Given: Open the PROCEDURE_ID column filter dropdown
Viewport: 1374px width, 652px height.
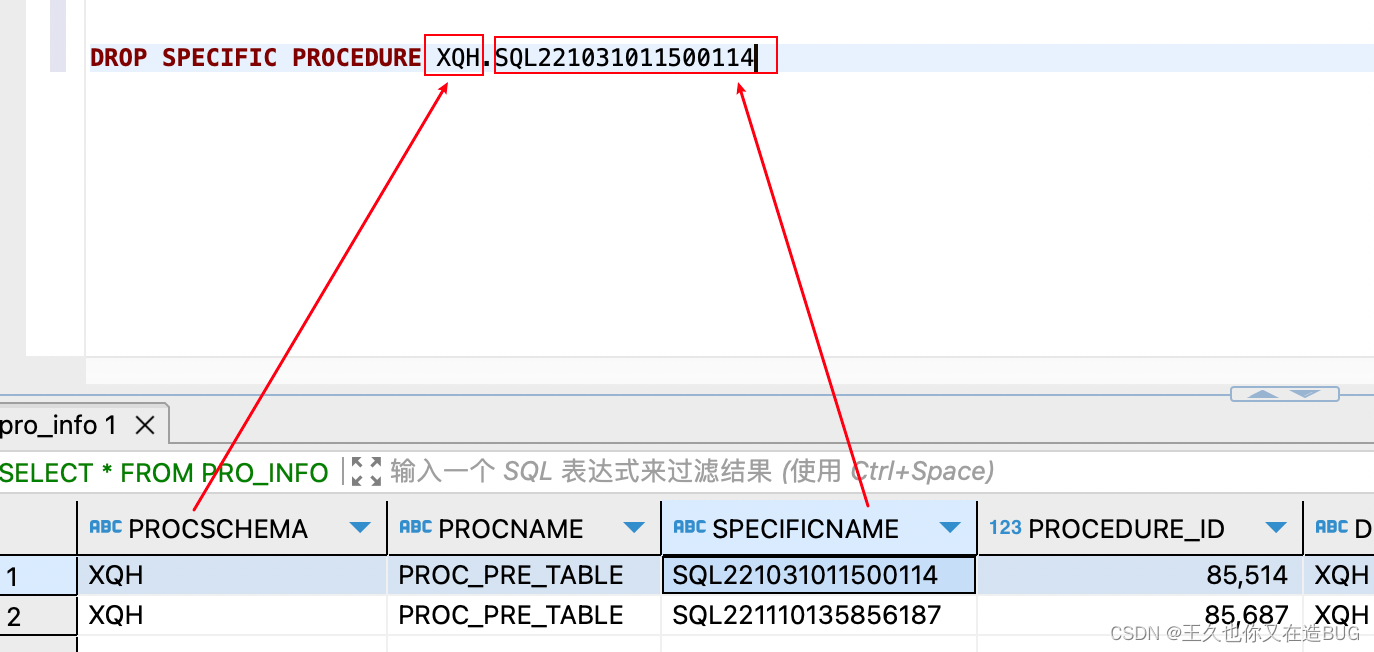Looking at the screenshot, I should tap(1276, 529).
